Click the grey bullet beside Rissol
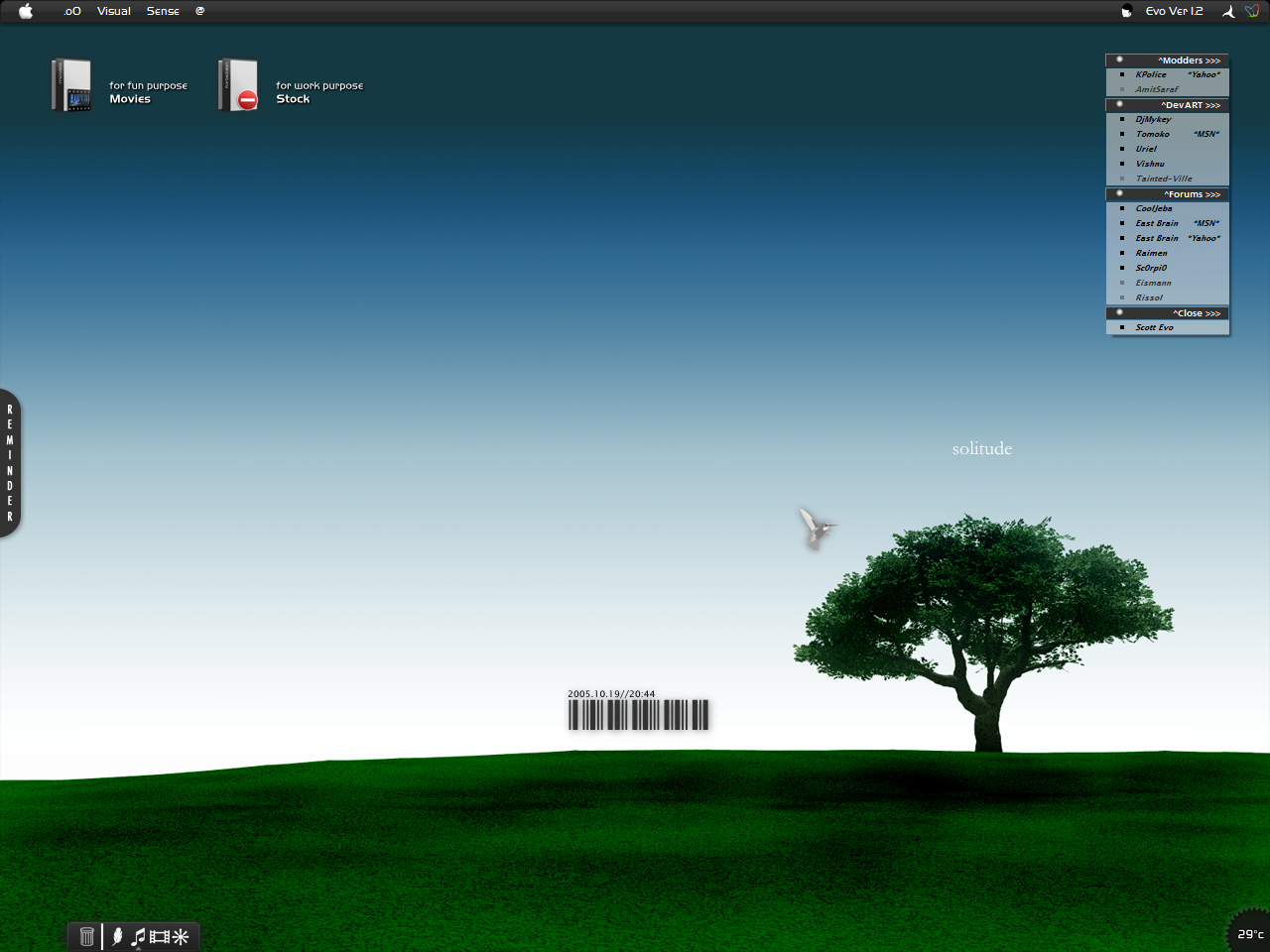 click(1122, 297)
